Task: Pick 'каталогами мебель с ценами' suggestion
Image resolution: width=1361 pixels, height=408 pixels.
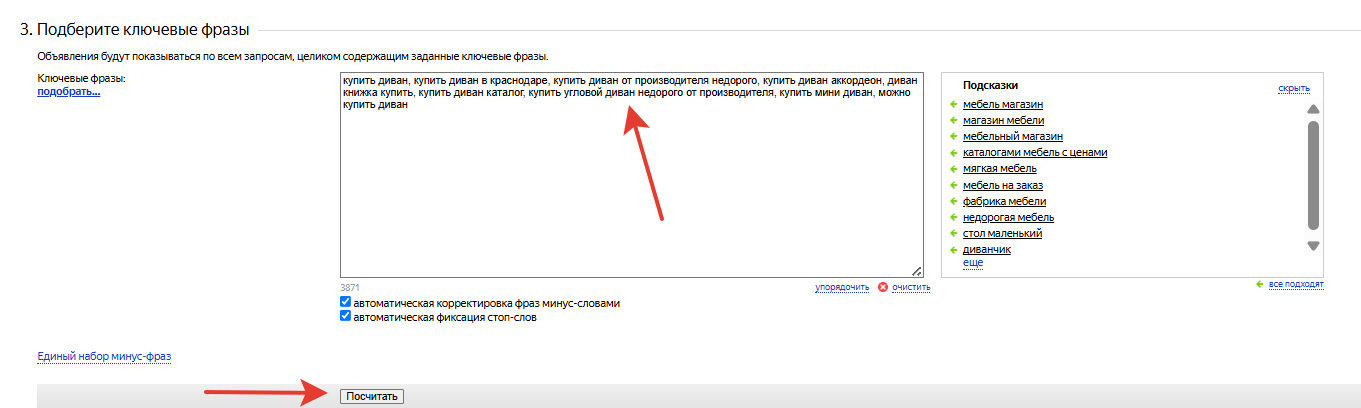Action: click(1035, 152)
